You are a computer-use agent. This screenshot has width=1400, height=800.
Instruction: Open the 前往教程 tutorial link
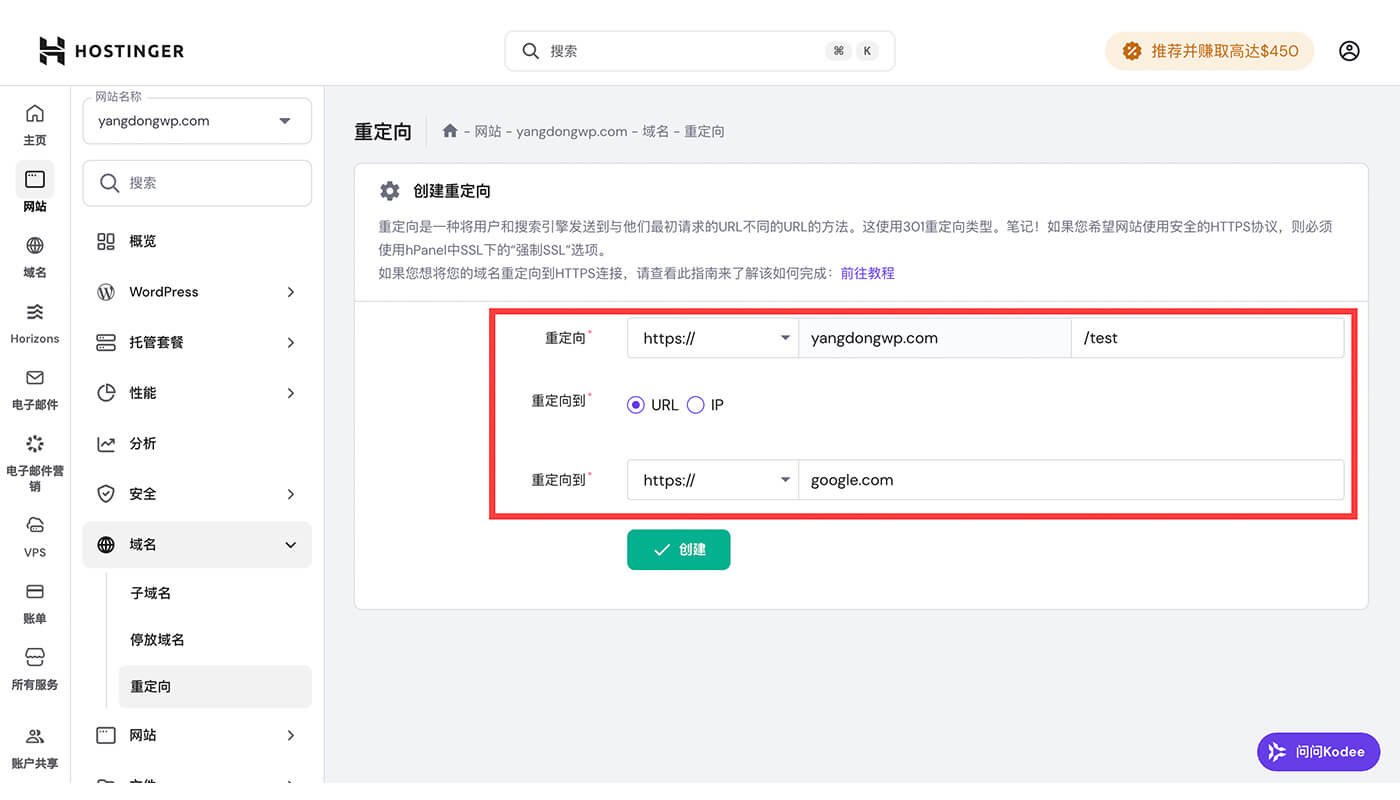click(867, 273)
